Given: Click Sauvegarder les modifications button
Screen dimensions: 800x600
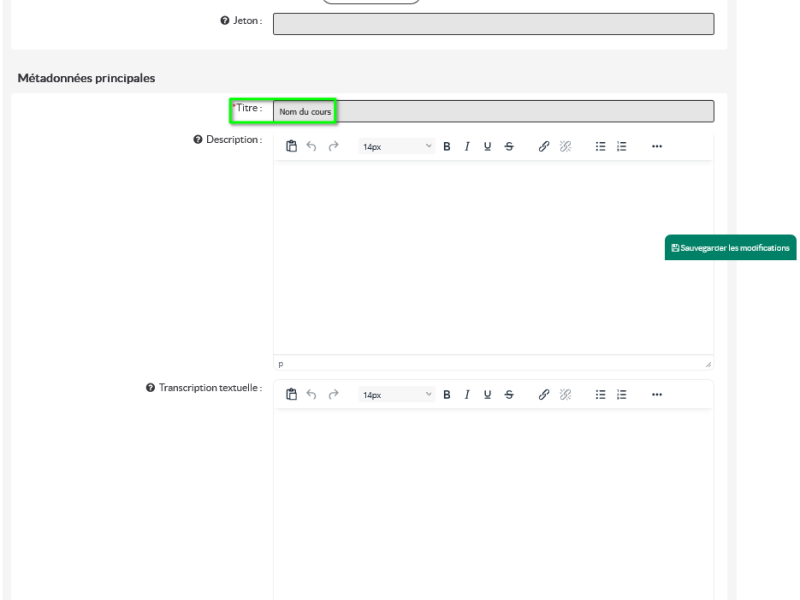Looking at the screenshot, I should pyautogui.click(x=730, y=247).
